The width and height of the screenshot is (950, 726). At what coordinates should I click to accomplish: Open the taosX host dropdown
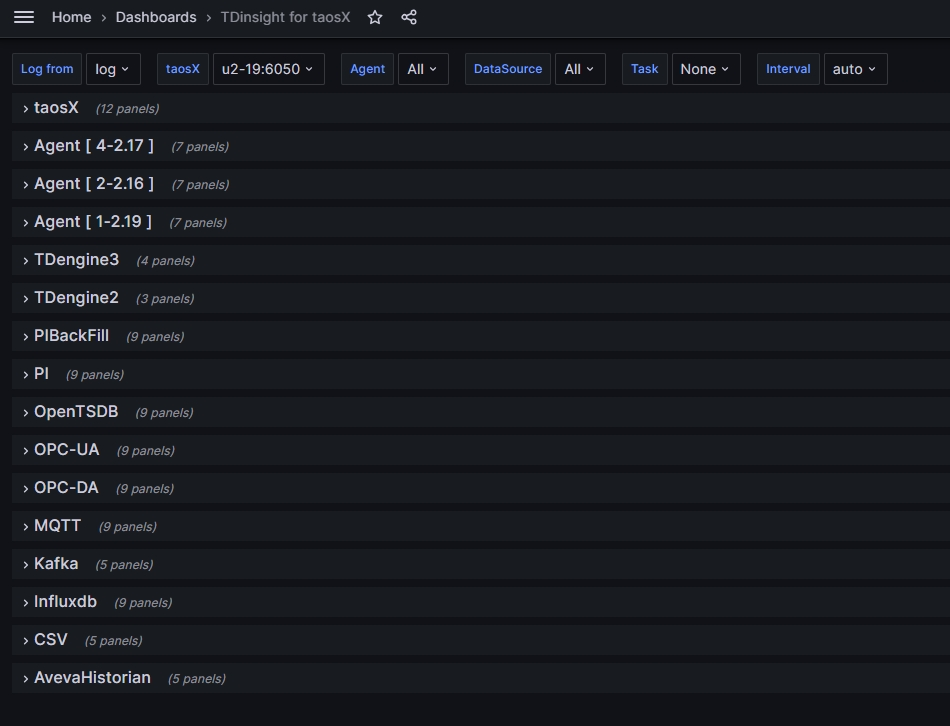(x=268, y=69)
